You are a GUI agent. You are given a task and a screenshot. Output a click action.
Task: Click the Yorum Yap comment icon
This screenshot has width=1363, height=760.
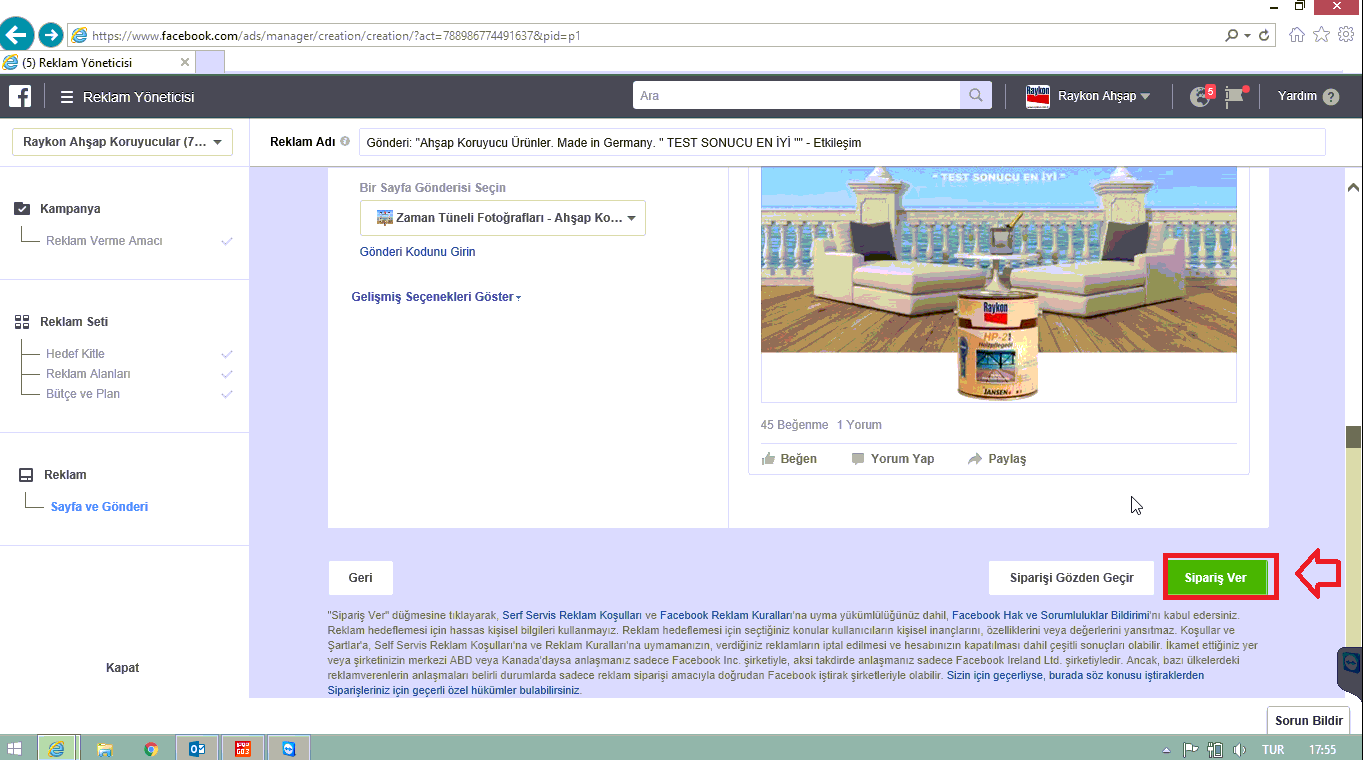(x=858, y=459)
